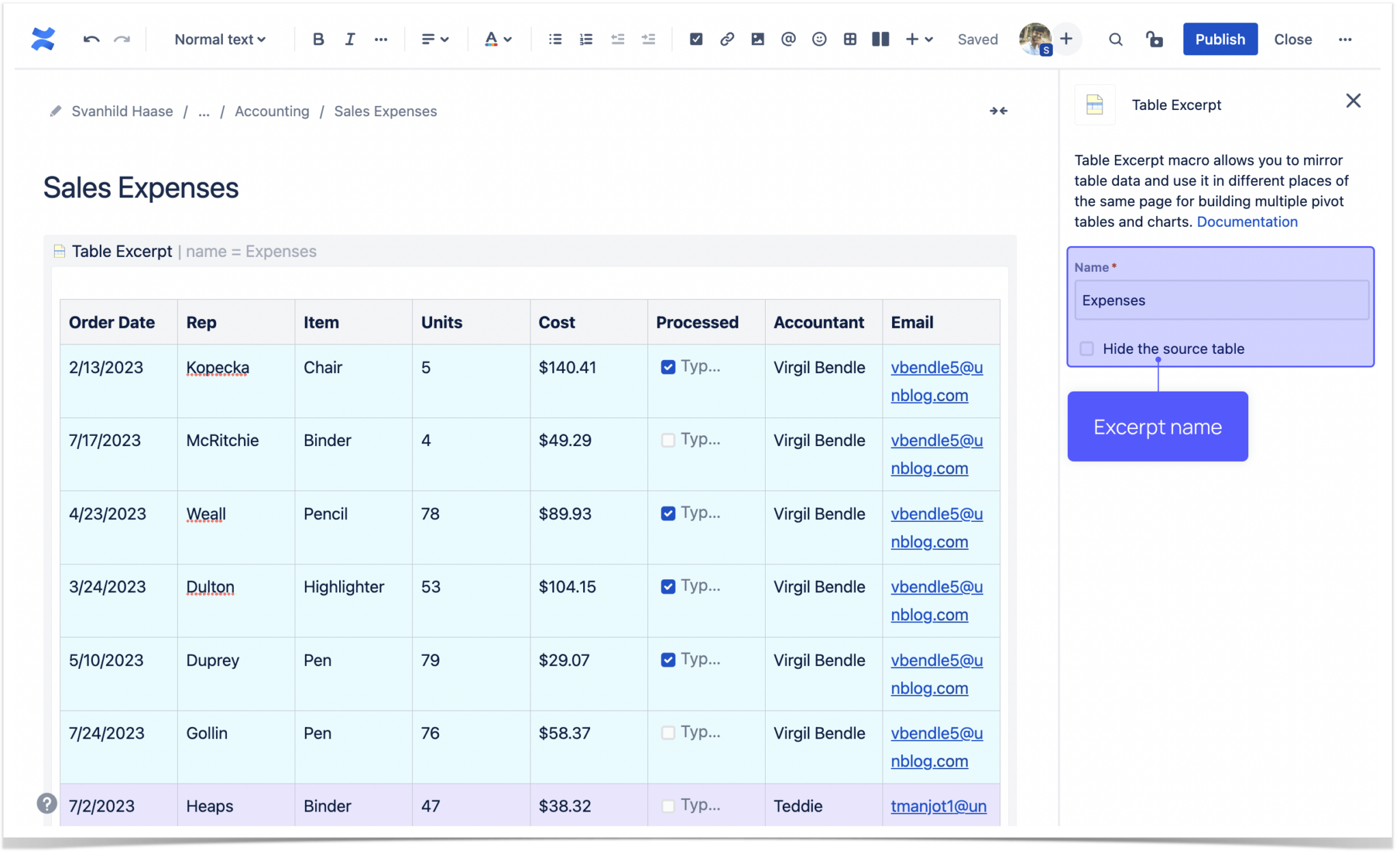Insert a bulleted list
Image resolution: width=1400 pixels, height=854 pixels.
(x=554, y=39)
